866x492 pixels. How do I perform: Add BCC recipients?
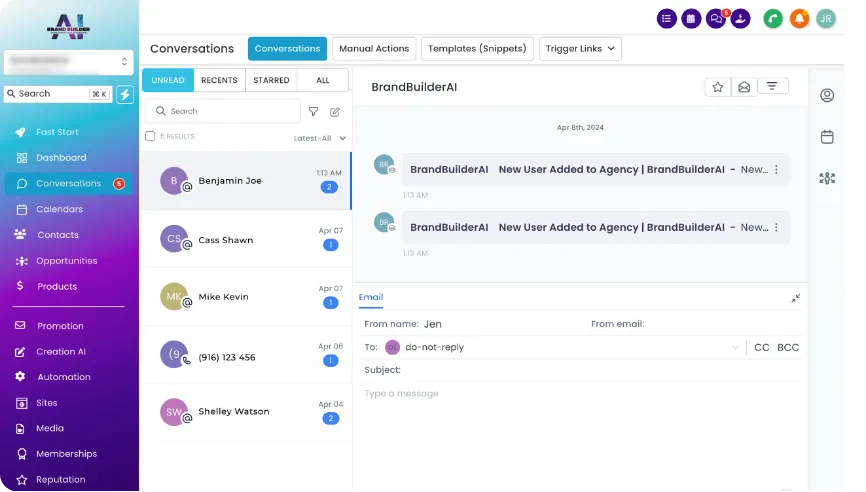click(x=788, y=347)
